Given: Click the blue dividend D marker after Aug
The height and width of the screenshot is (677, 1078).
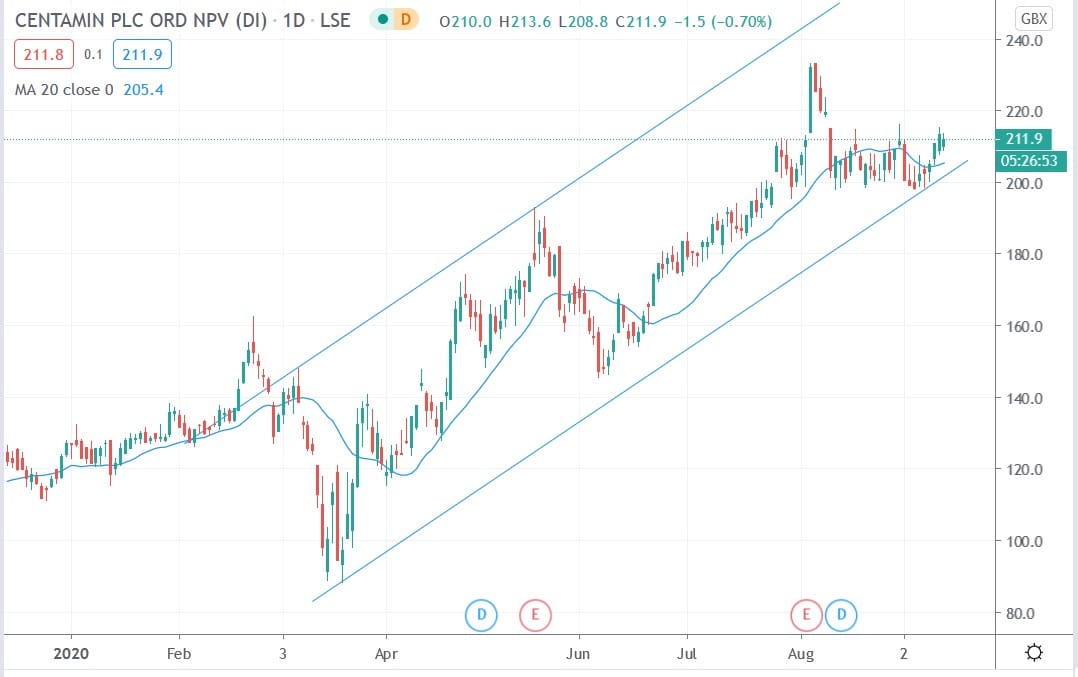Looking at the screenshot, I should [841, 614].
